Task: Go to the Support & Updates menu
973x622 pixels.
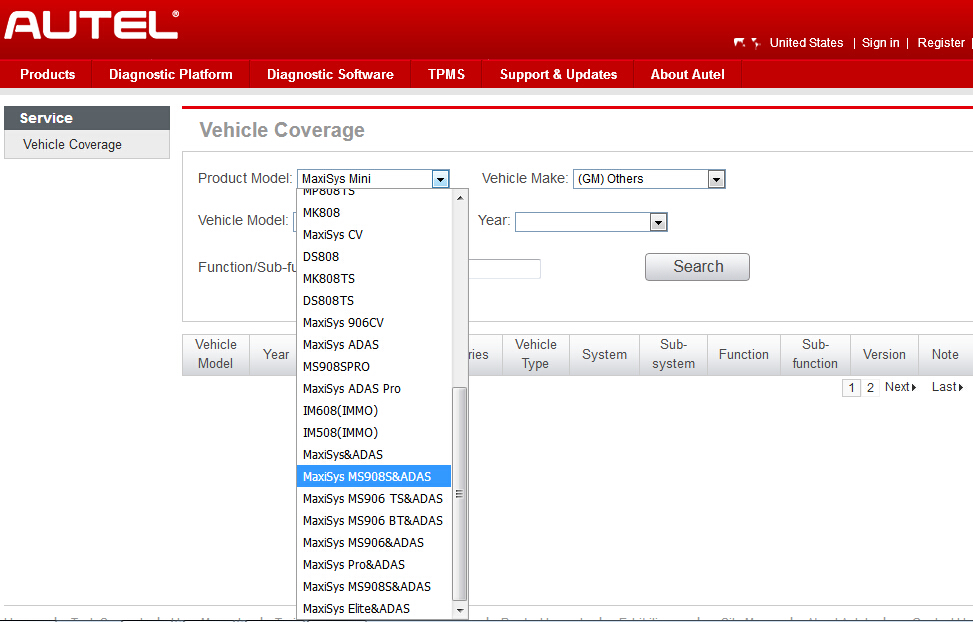Action: (558, 74)
